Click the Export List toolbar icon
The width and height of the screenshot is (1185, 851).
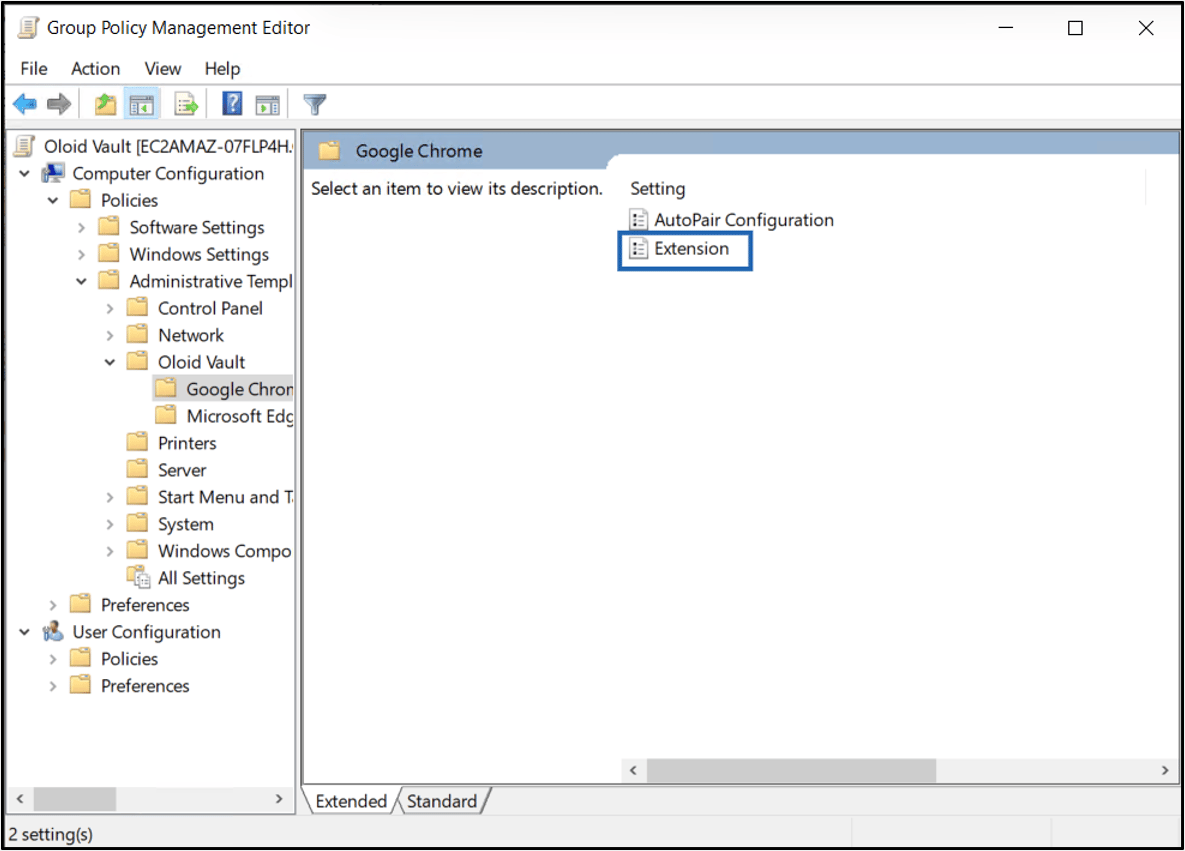pyautogui.click(x=186, y=104)
